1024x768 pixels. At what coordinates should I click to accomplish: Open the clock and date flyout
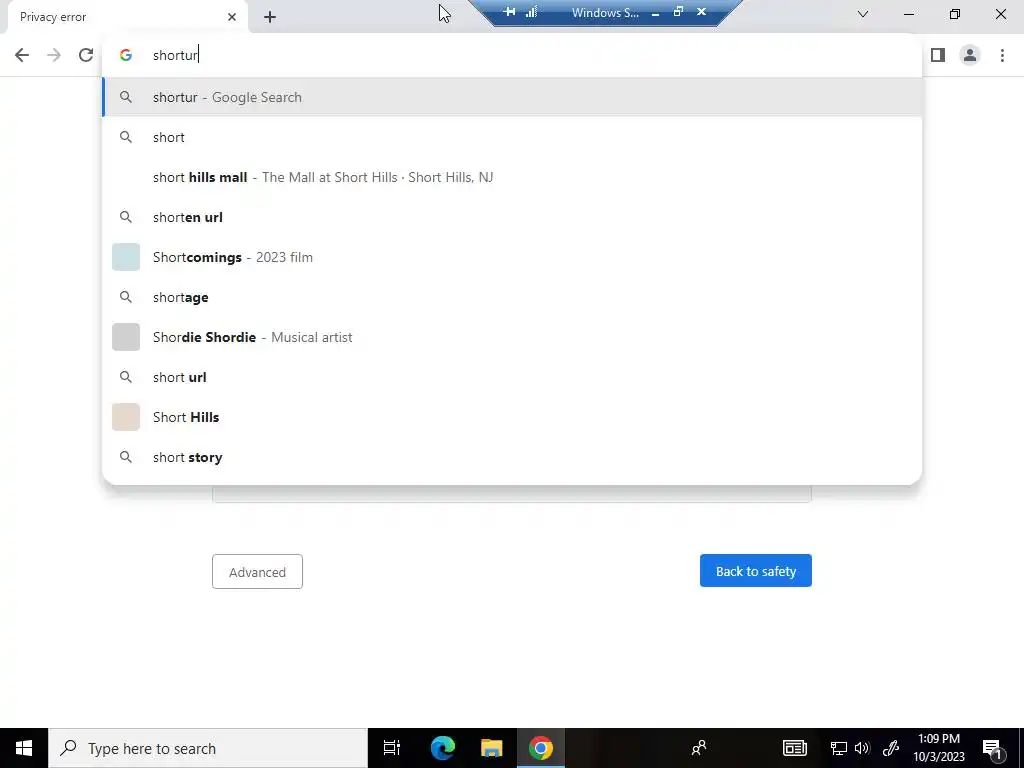(x=938, y=748)
